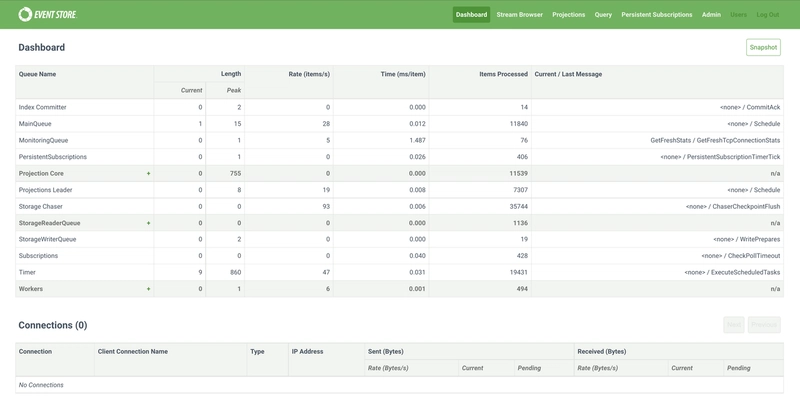The width and height of the screenshot is (800, 398).
Task: Click the Next connections button
Action: 734,325
